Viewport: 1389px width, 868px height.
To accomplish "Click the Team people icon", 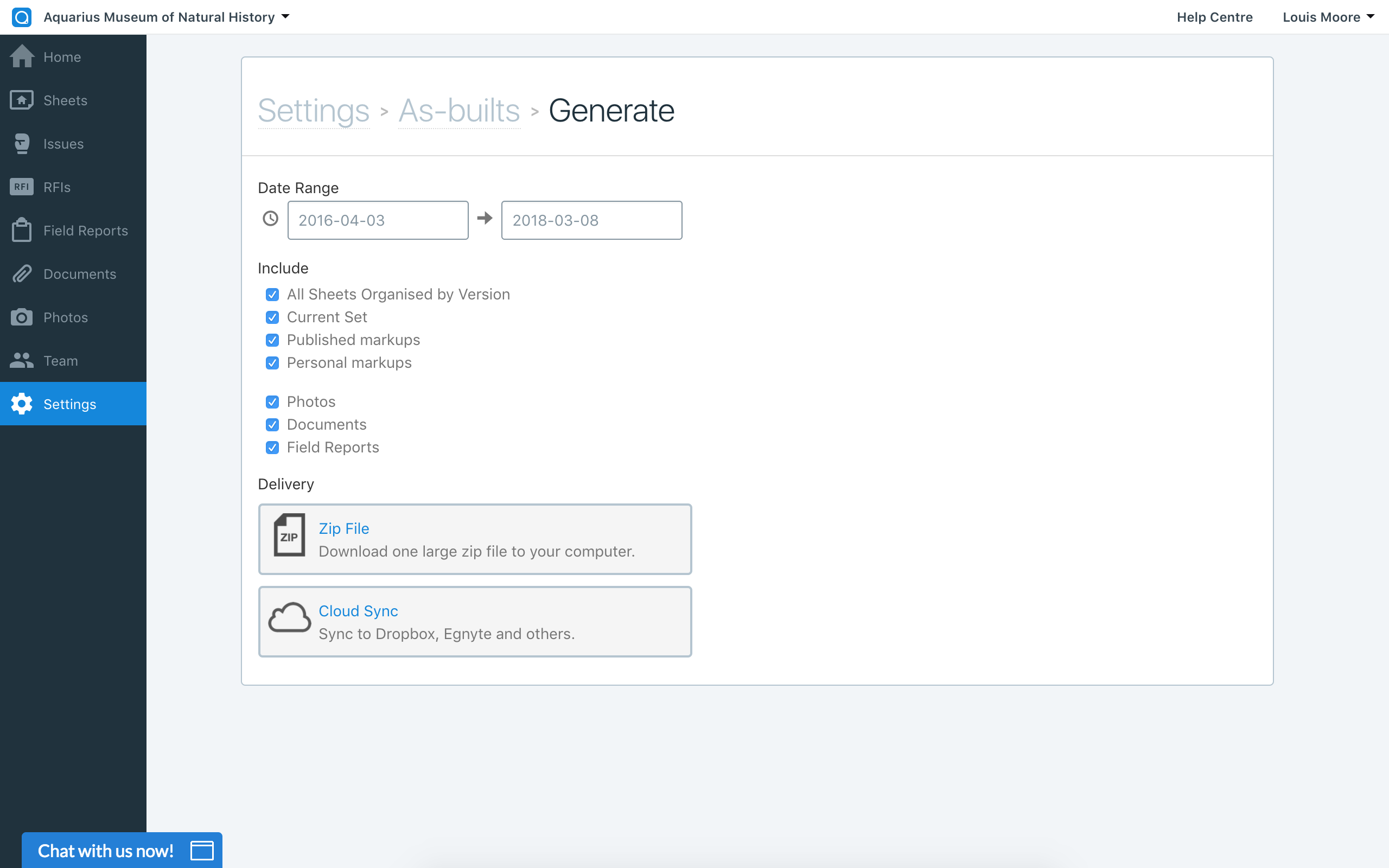I will tap(22, 361).
